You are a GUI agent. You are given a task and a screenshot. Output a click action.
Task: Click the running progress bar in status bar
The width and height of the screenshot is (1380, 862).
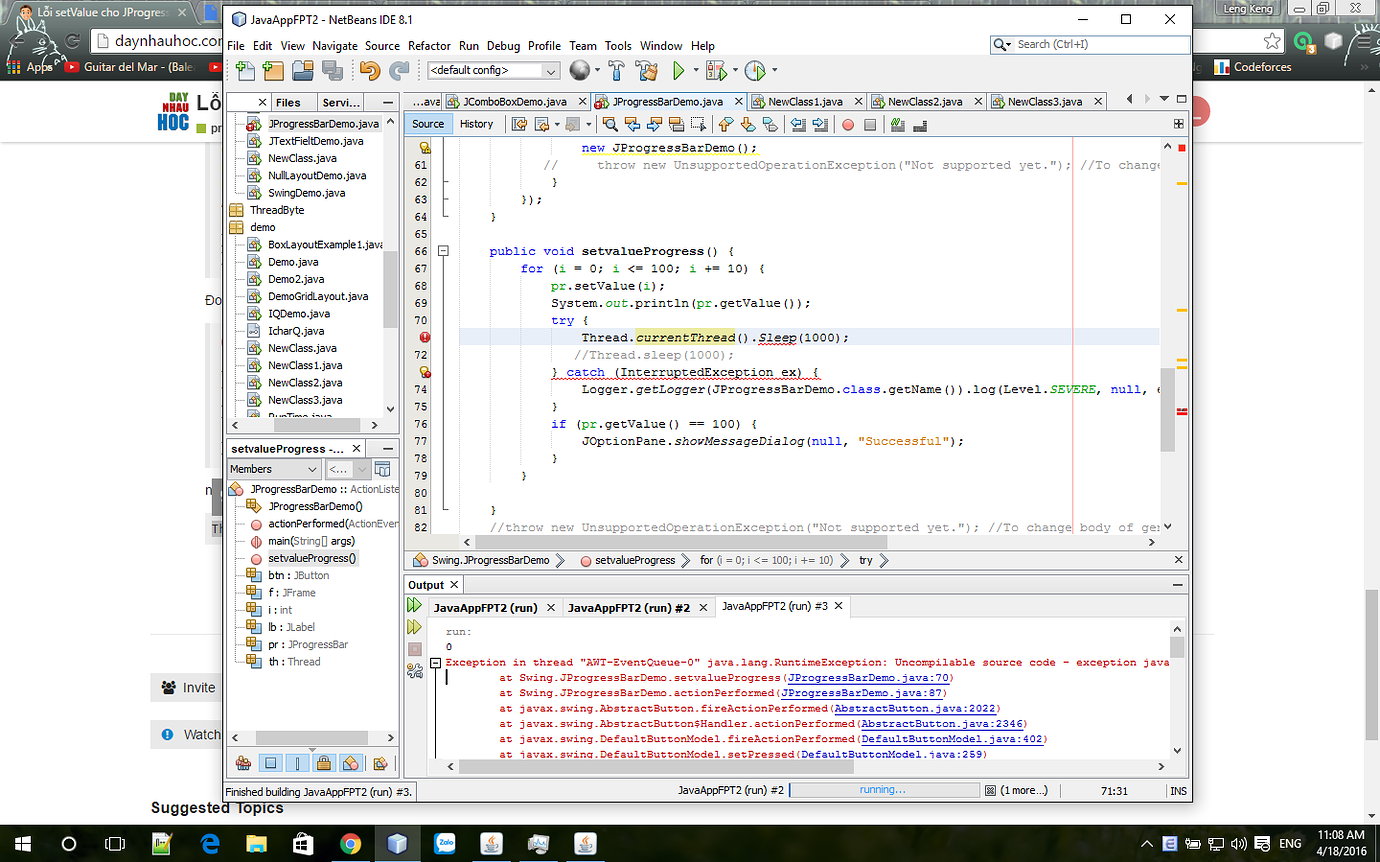point(883,790)
